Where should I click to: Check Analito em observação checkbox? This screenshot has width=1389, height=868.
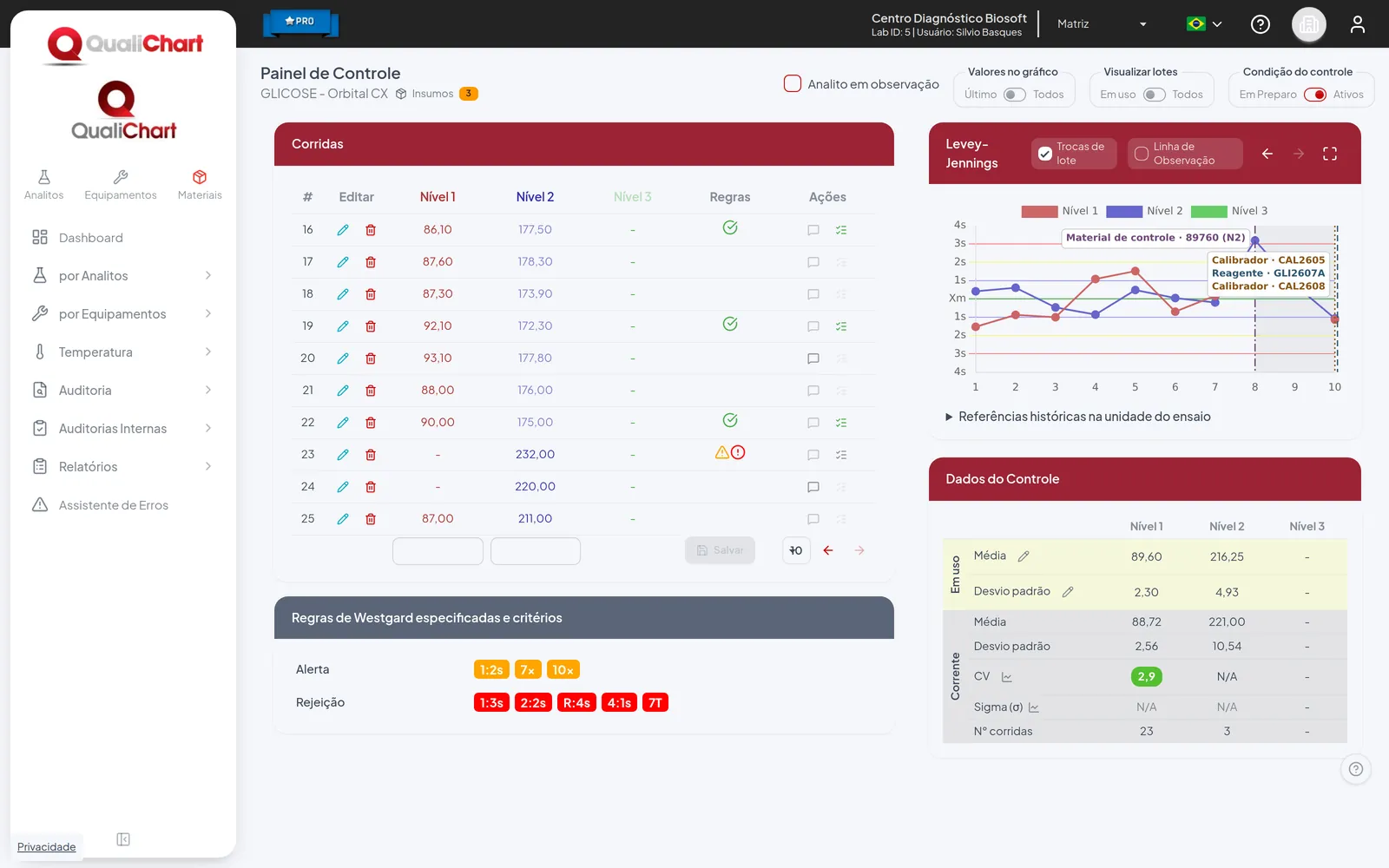tap(793, 83)
